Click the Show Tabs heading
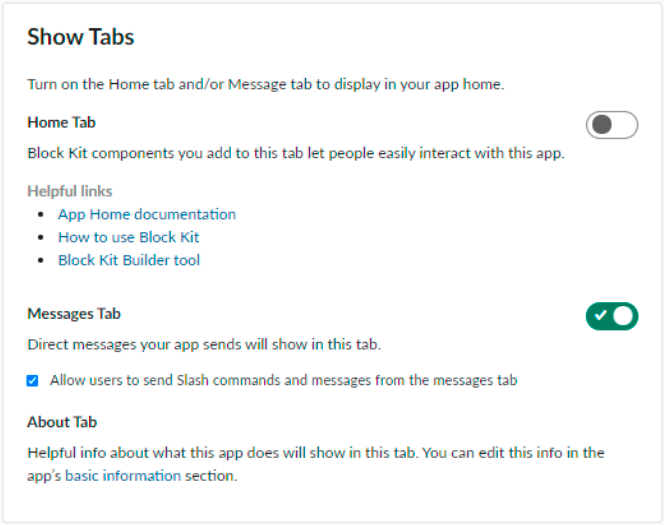This screenshot has height=525, width=664. pyautogui.click(x=81, y=38)
